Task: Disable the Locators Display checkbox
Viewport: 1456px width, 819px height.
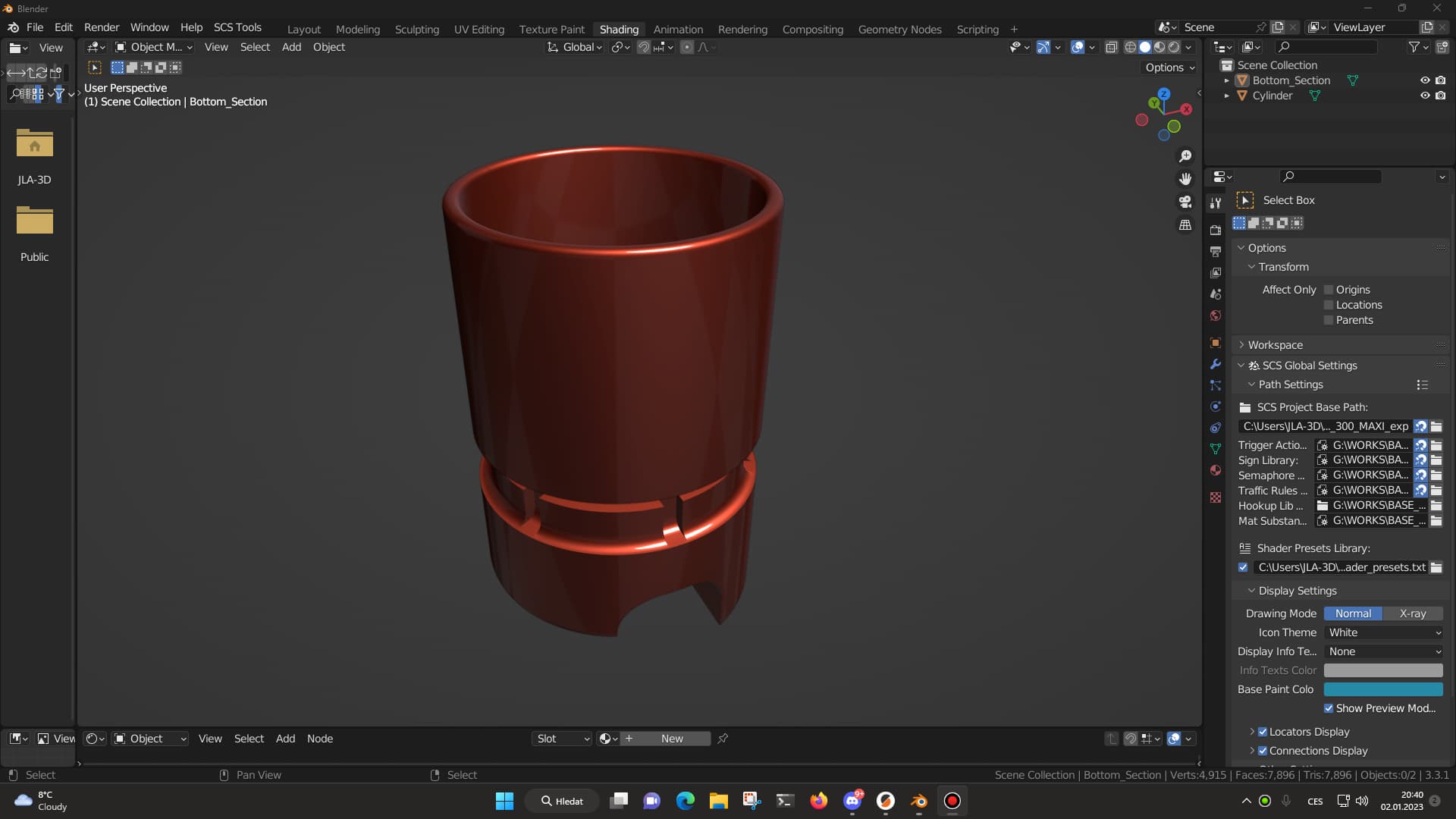Action: click(x=1263, y=732)
